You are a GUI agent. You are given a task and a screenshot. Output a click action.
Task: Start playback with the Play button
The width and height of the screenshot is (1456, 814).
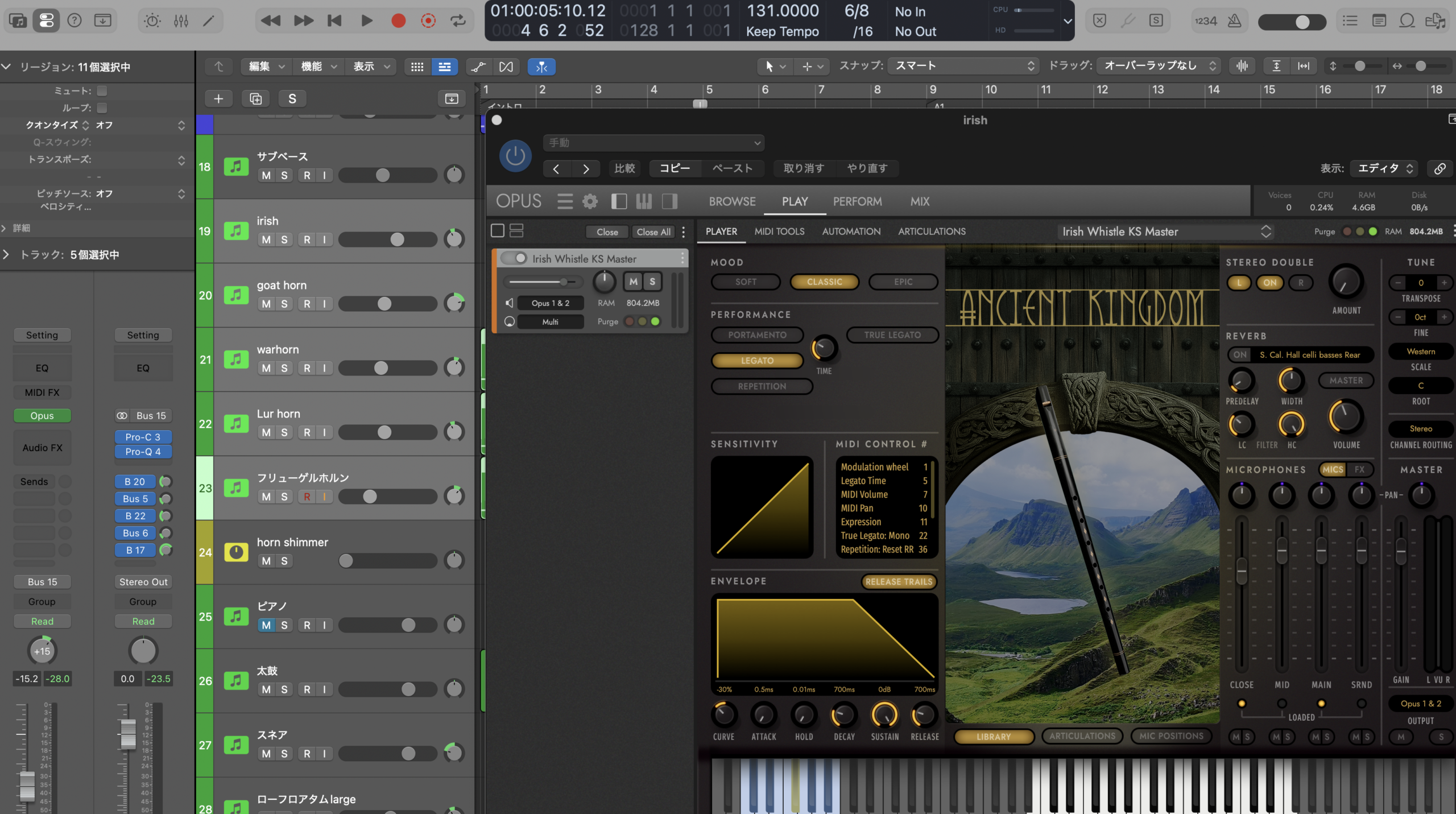[367, 21]
